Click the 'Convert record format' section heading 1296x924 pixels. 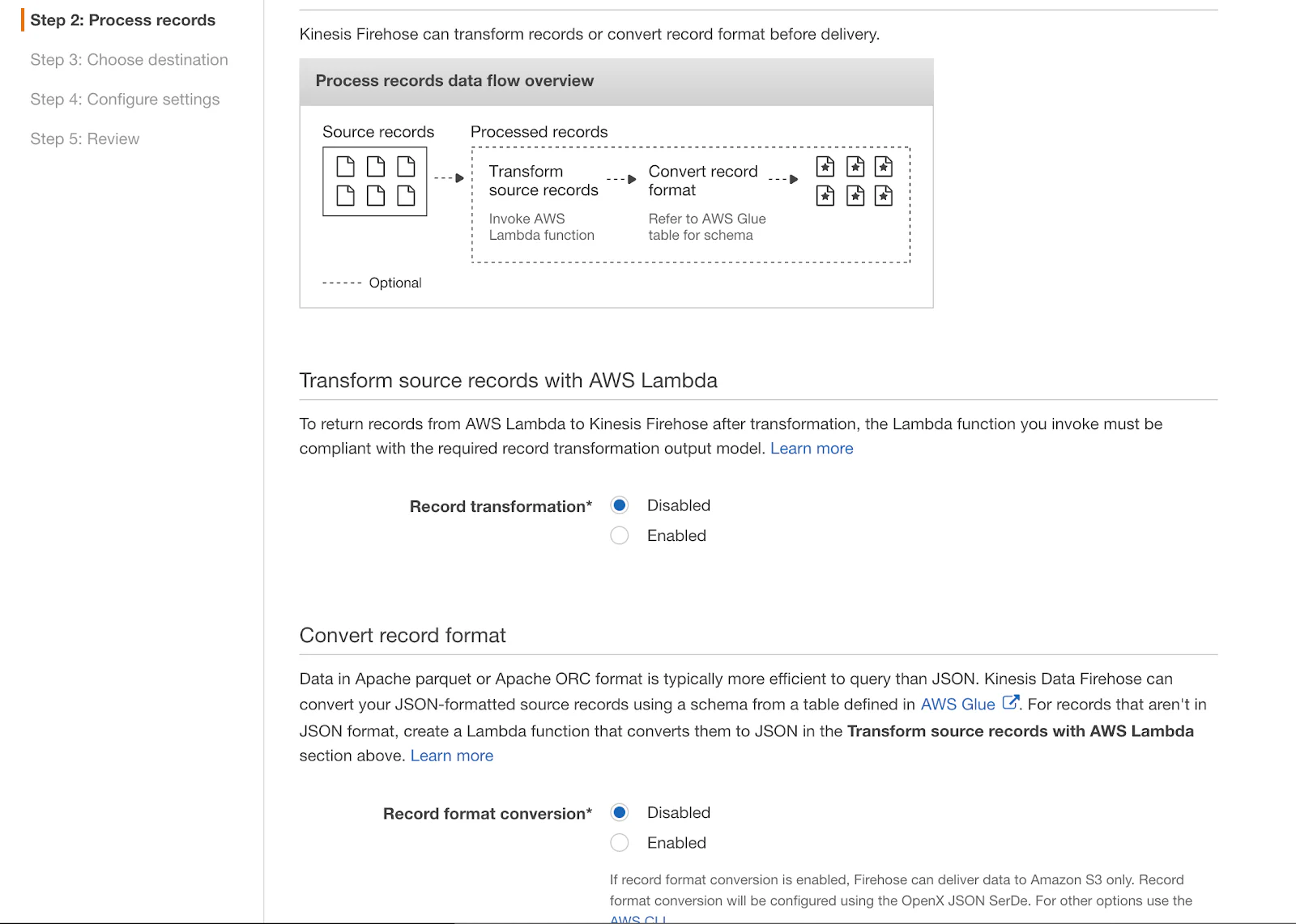point(403,636)
